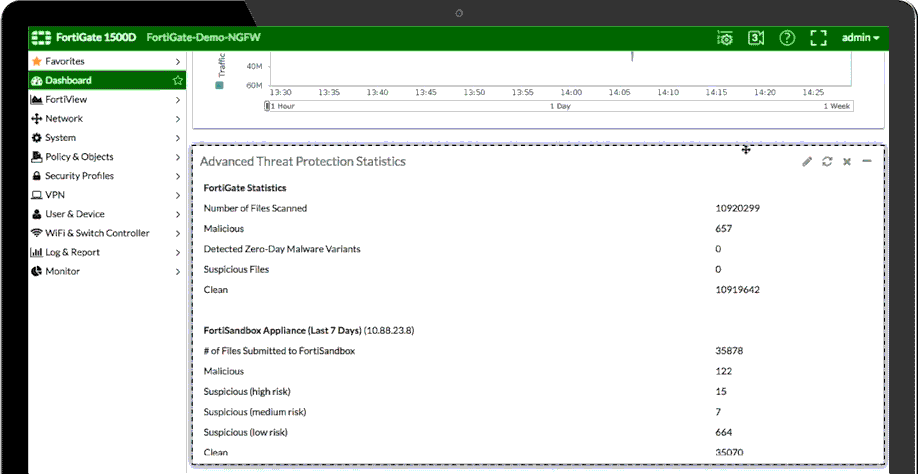Image resolution: width=918 pixels, height=474 pixels.
Task: Click the Network arrows icon
Action: coord(37,119)
